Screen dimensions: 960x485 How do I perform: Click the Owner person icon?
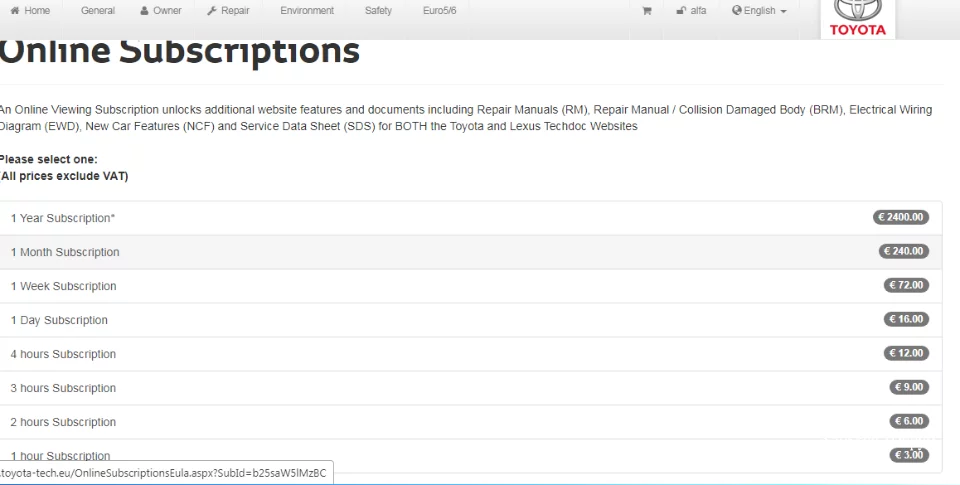[144, 10]
